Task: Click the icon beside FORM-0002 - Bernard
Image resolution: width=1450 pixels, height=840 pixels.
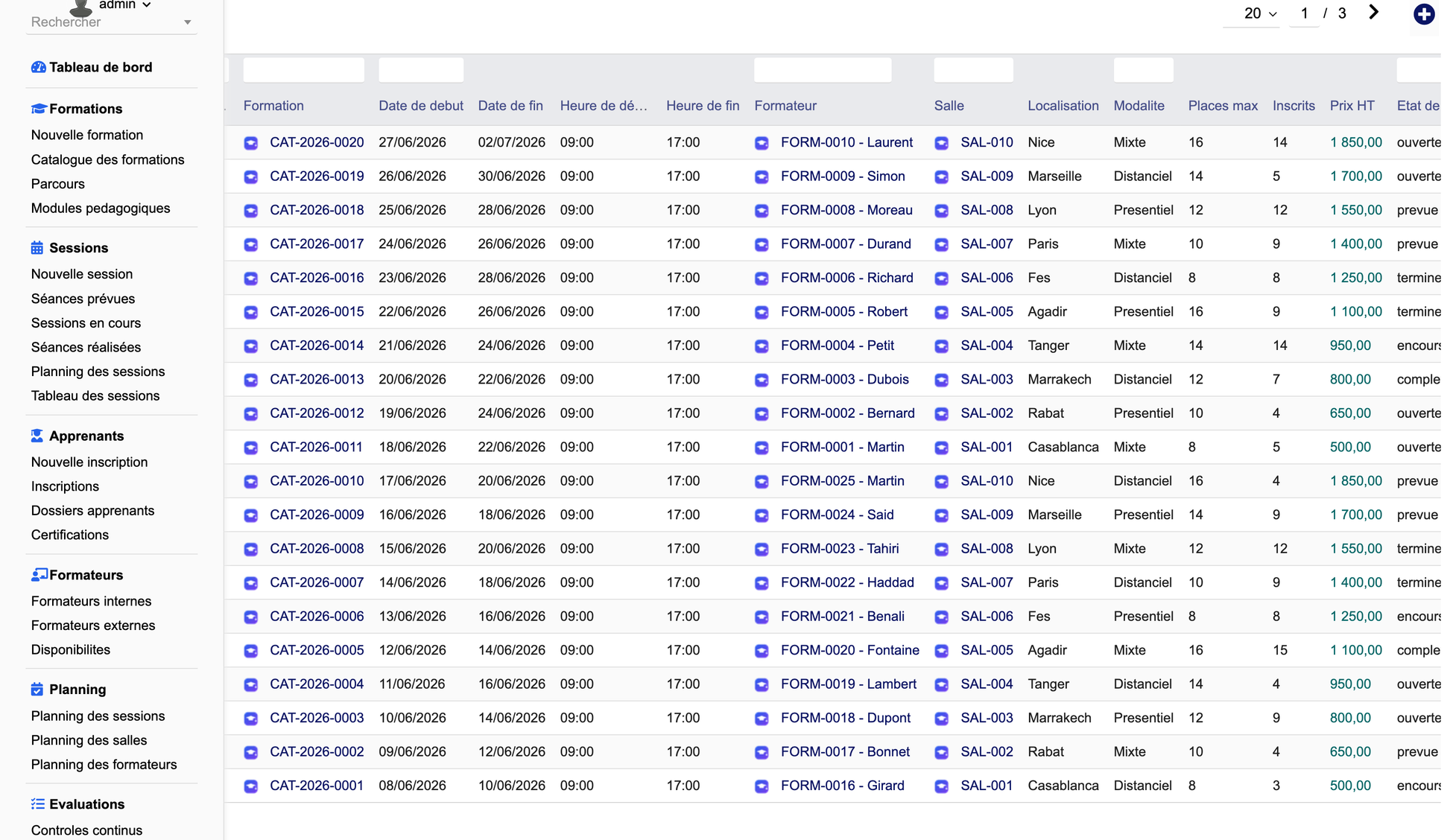Action: click(762, 413)
